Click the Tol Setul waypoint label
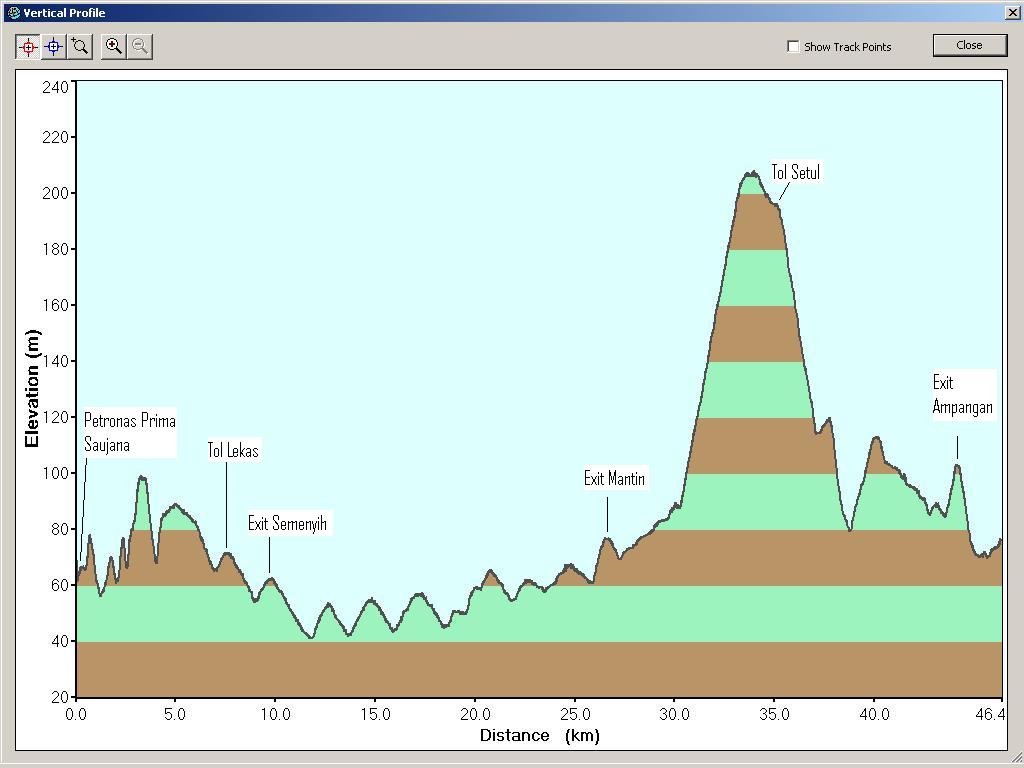Viewport: 1024px width, 768px height. pyautogui.click(x=795, y=173)
